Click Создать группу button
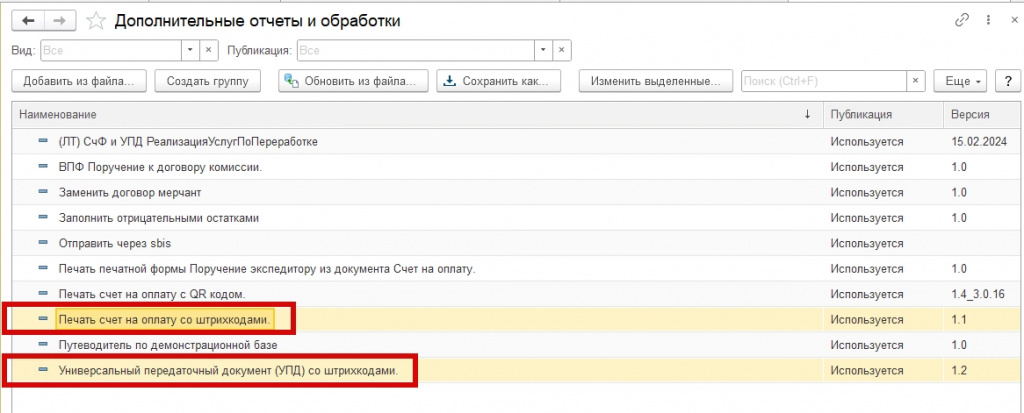Screen dimensions: 1024x413 (208, 82)
